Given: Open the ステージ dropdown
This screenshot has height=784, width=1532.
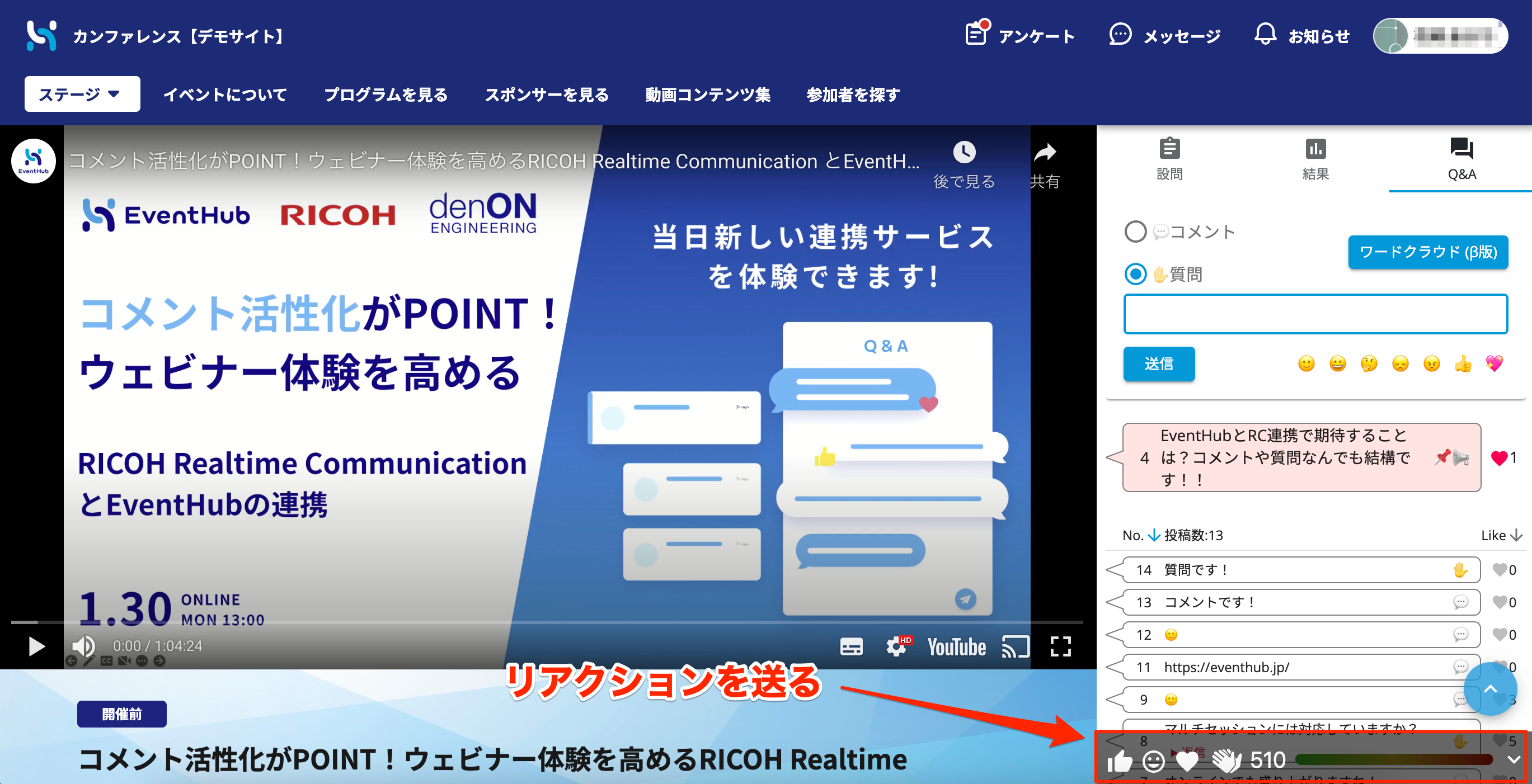Looking at the screenshot, I should pos(82,94).
